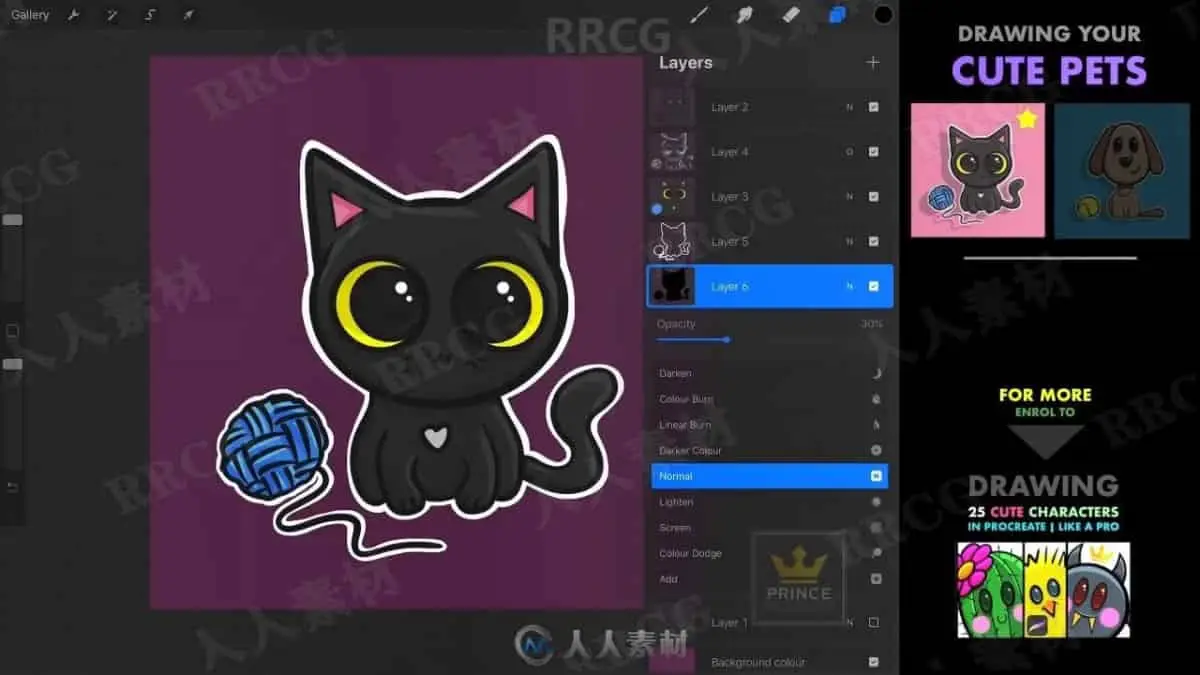Image resolution: width=1200 pixels, height=675 pixels.
Task: Click the Layer 6 name text
Action: pos(730,287)
